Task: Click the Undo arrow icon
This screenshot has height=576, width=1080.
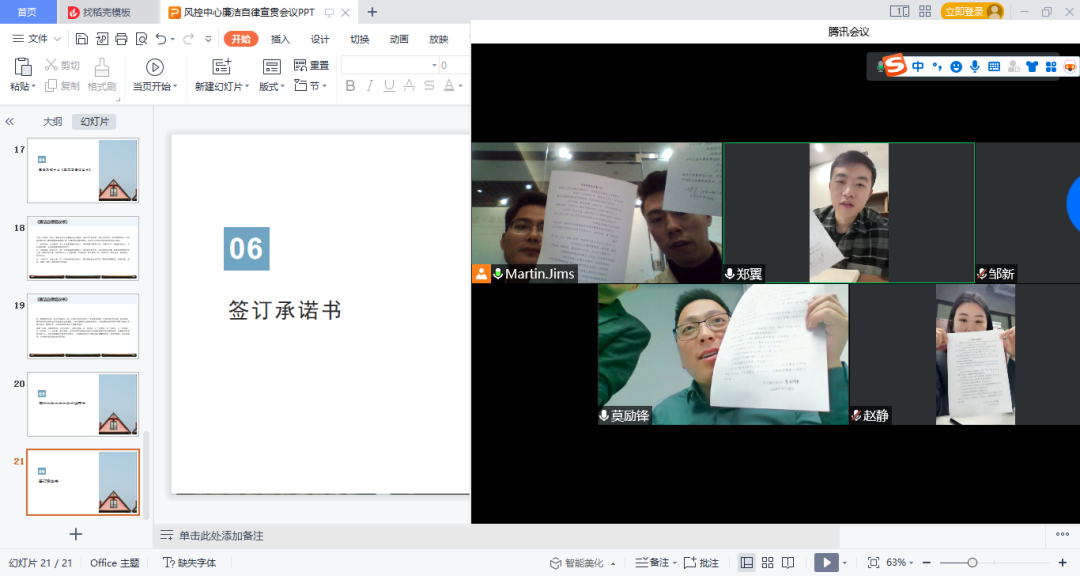Action: coord(161,39)
